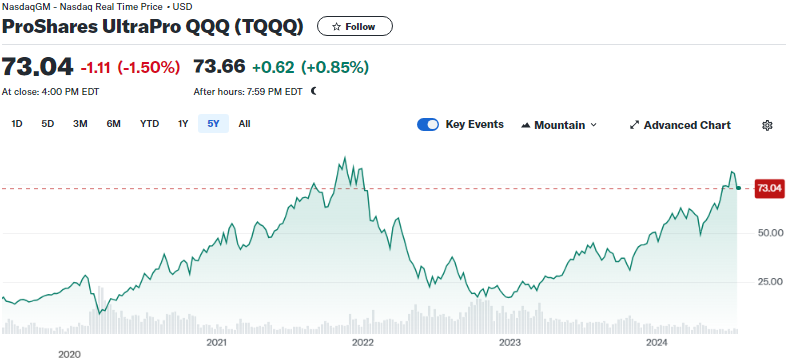Switch to the 3M range

pos(80,124)
